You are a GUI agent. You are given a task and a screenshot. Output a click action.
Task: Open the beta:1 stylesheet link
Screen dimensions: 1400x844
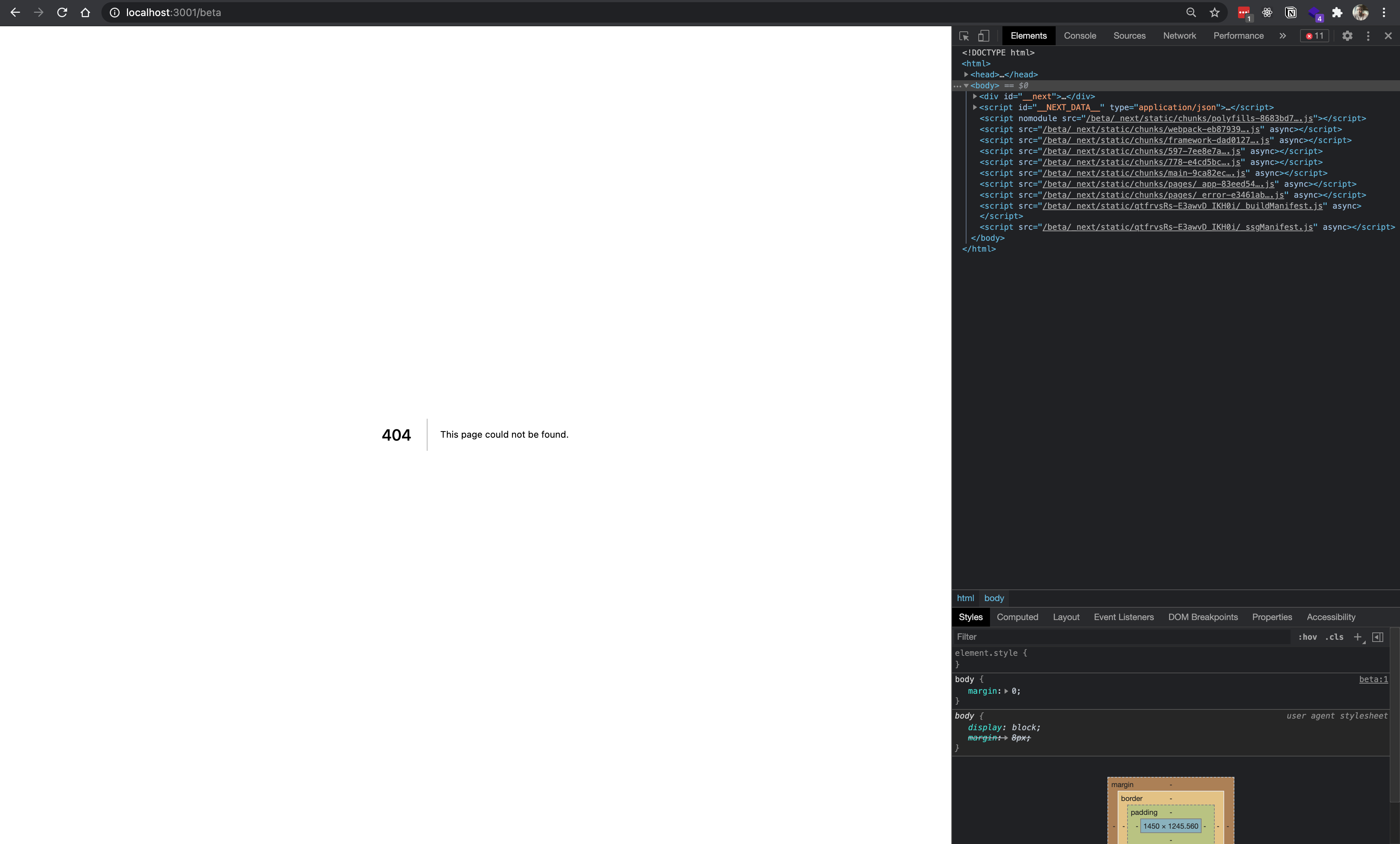tap(1373, 679)
